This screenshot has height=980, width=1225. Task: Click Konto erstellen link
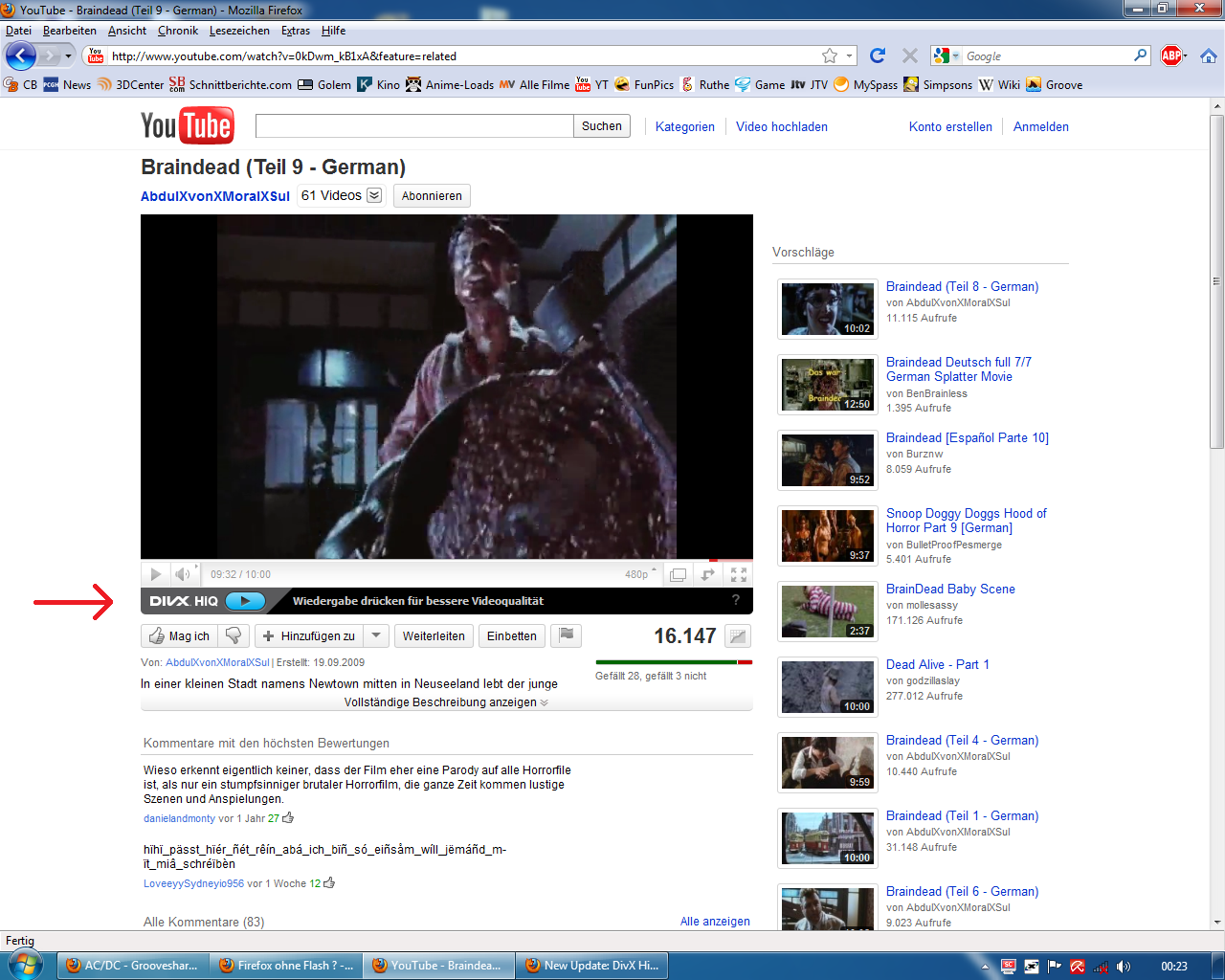pyautogui.click(x=950, y=126)
